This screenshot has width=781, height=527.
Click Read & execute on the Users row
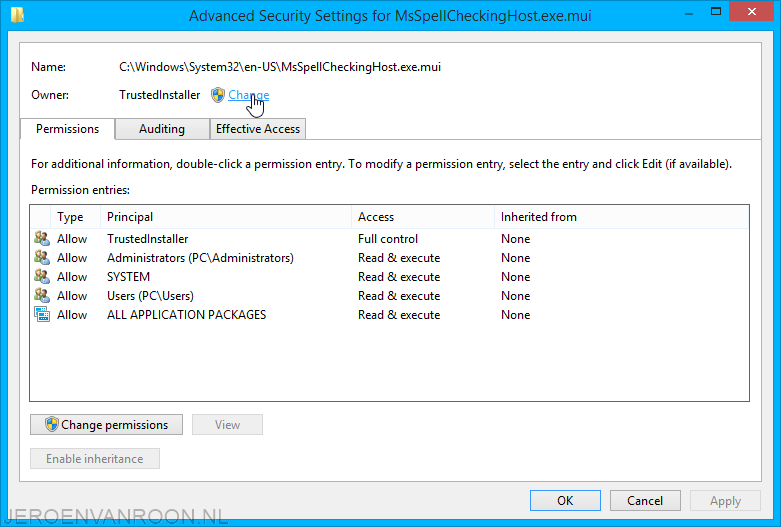(399, 295)
